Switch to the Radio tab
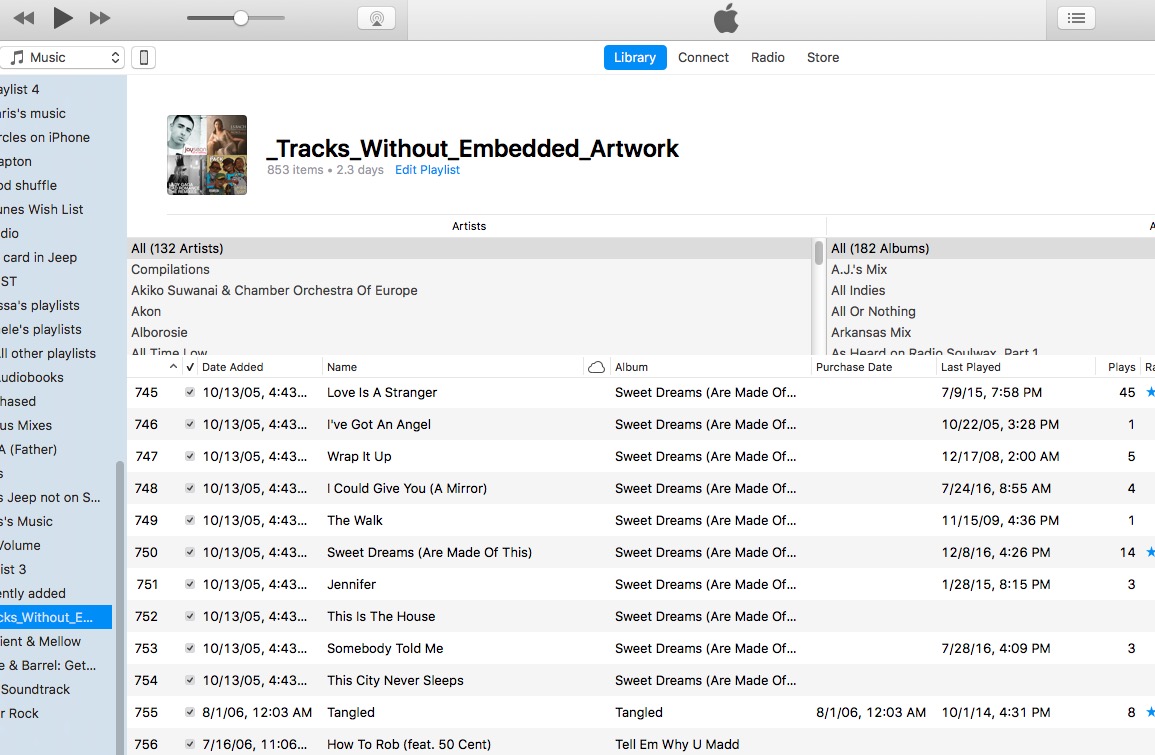This screenshot has height=755, width=1155. pyautogui.click(x=768, y=57)
